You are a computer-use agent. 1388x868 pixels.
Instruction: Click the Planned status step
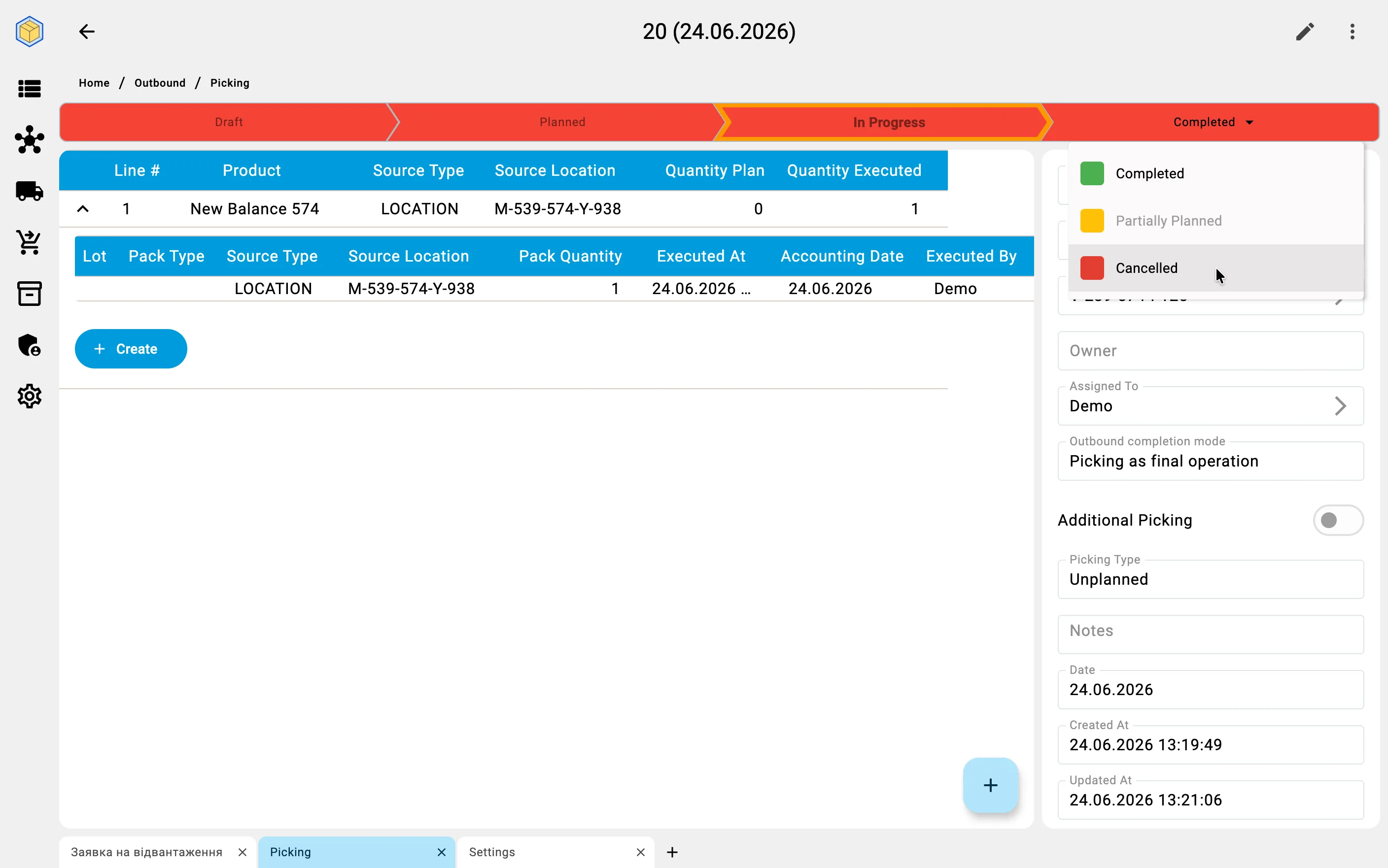pyautogui.click(x=562, y=122)
